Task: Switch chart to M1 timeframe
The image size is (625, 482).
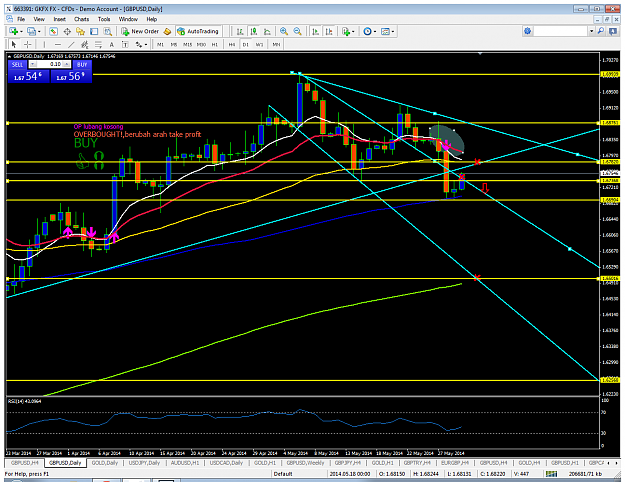Action: click(160, 44)
